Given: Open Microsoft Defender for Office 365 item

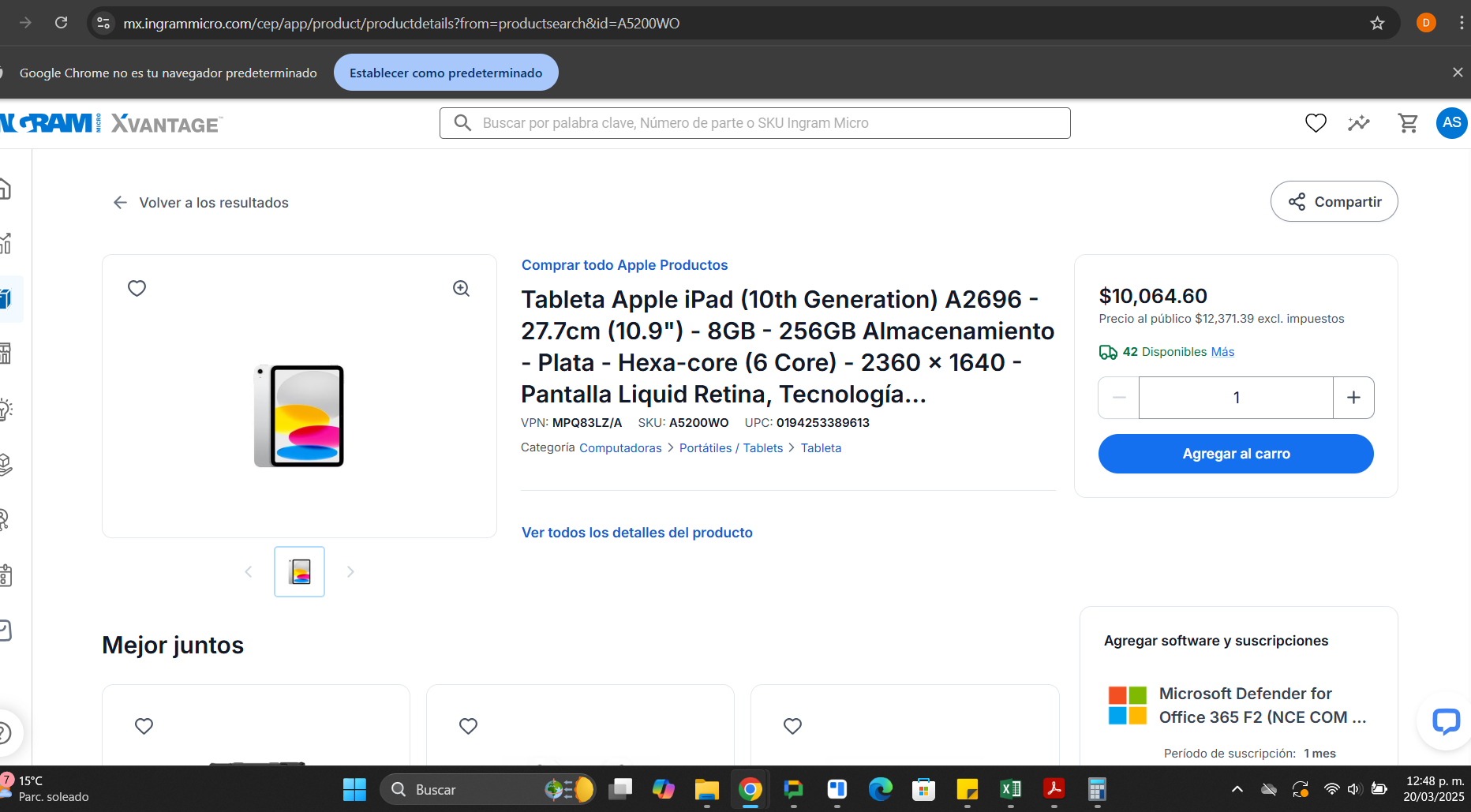Looking at the screenshot, I should coord(1262,705).
